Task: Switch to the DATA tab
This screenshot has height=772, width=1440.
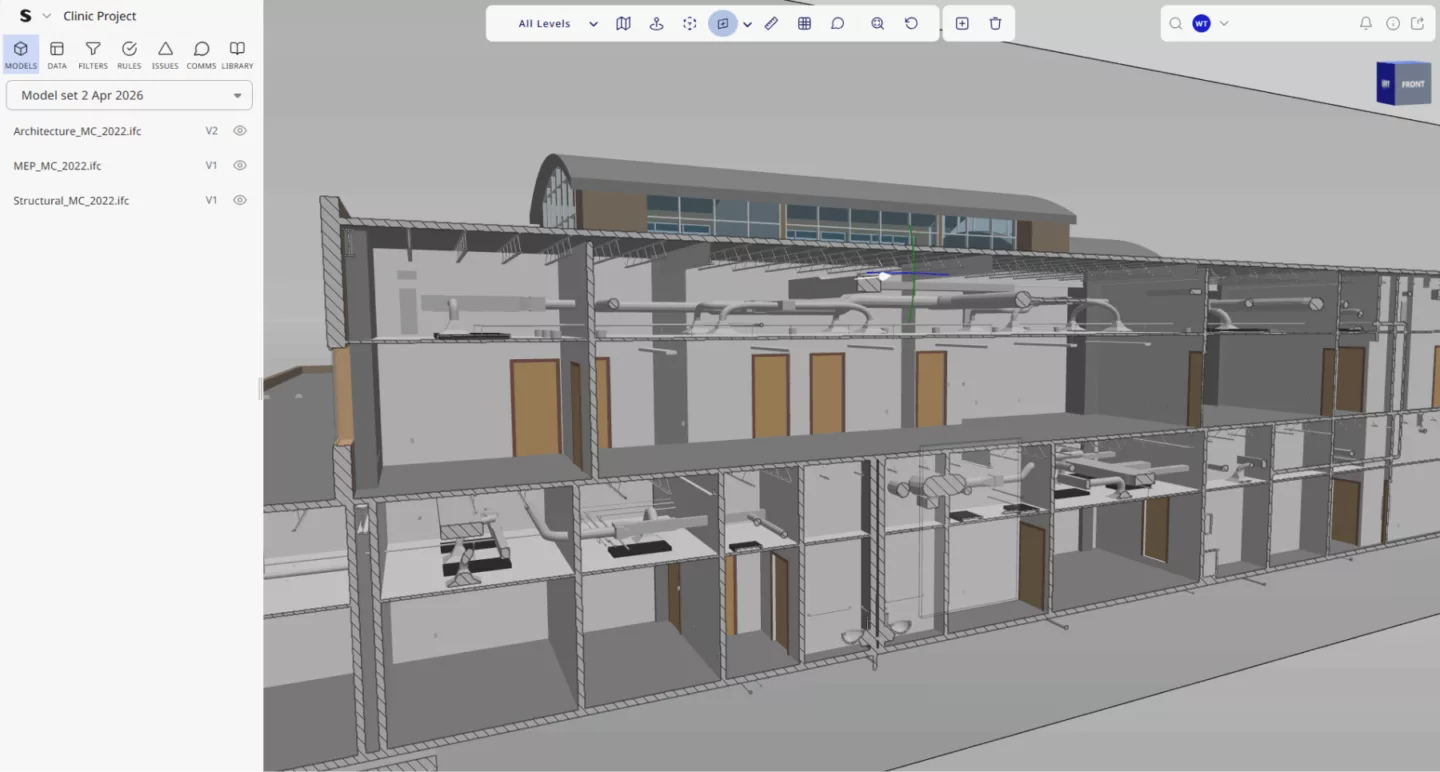Action: (x=57, y=54)
